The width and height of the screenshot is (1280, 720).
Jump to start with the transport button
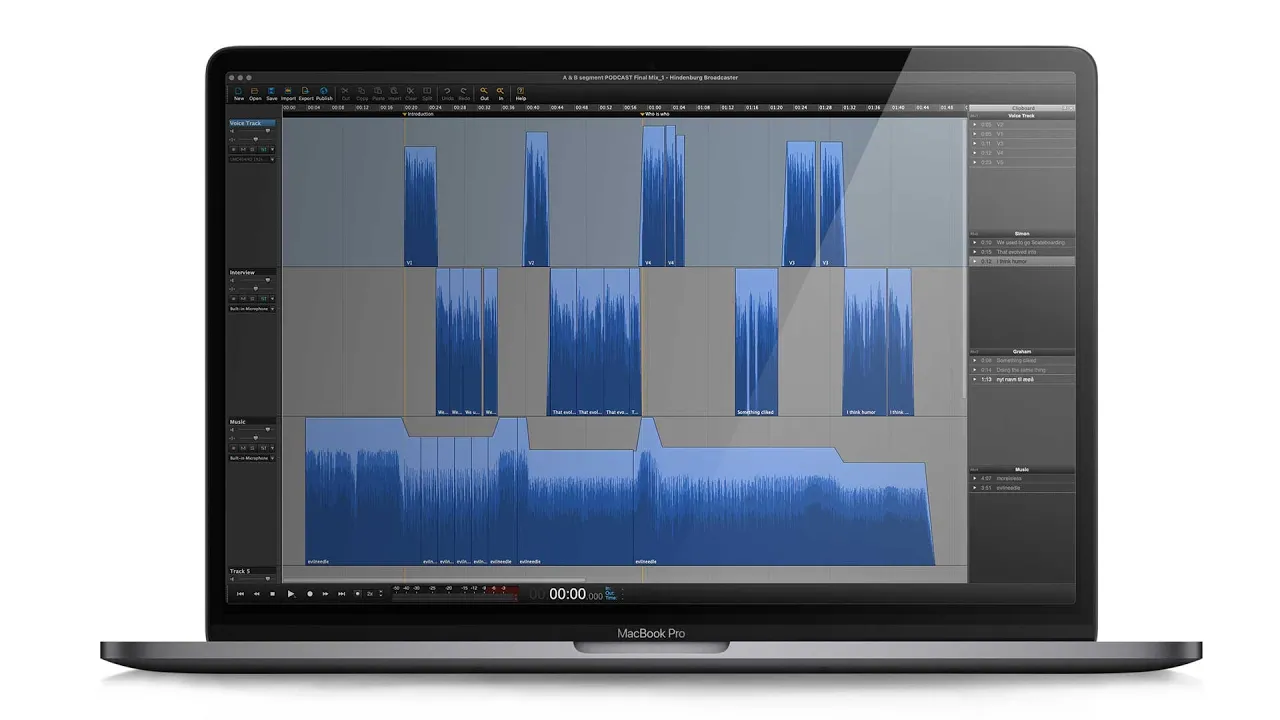pyautogui.click(x=240, y=594)
